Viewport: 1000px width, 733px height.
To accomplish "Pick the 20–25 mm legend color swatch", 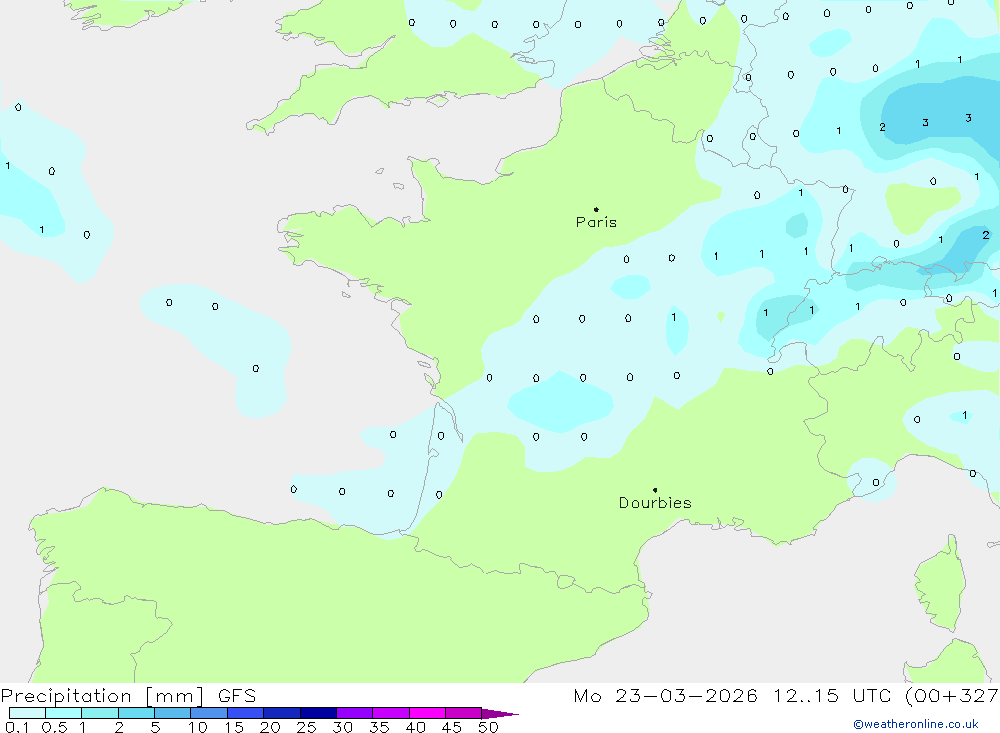I will [x=282, y=713].
